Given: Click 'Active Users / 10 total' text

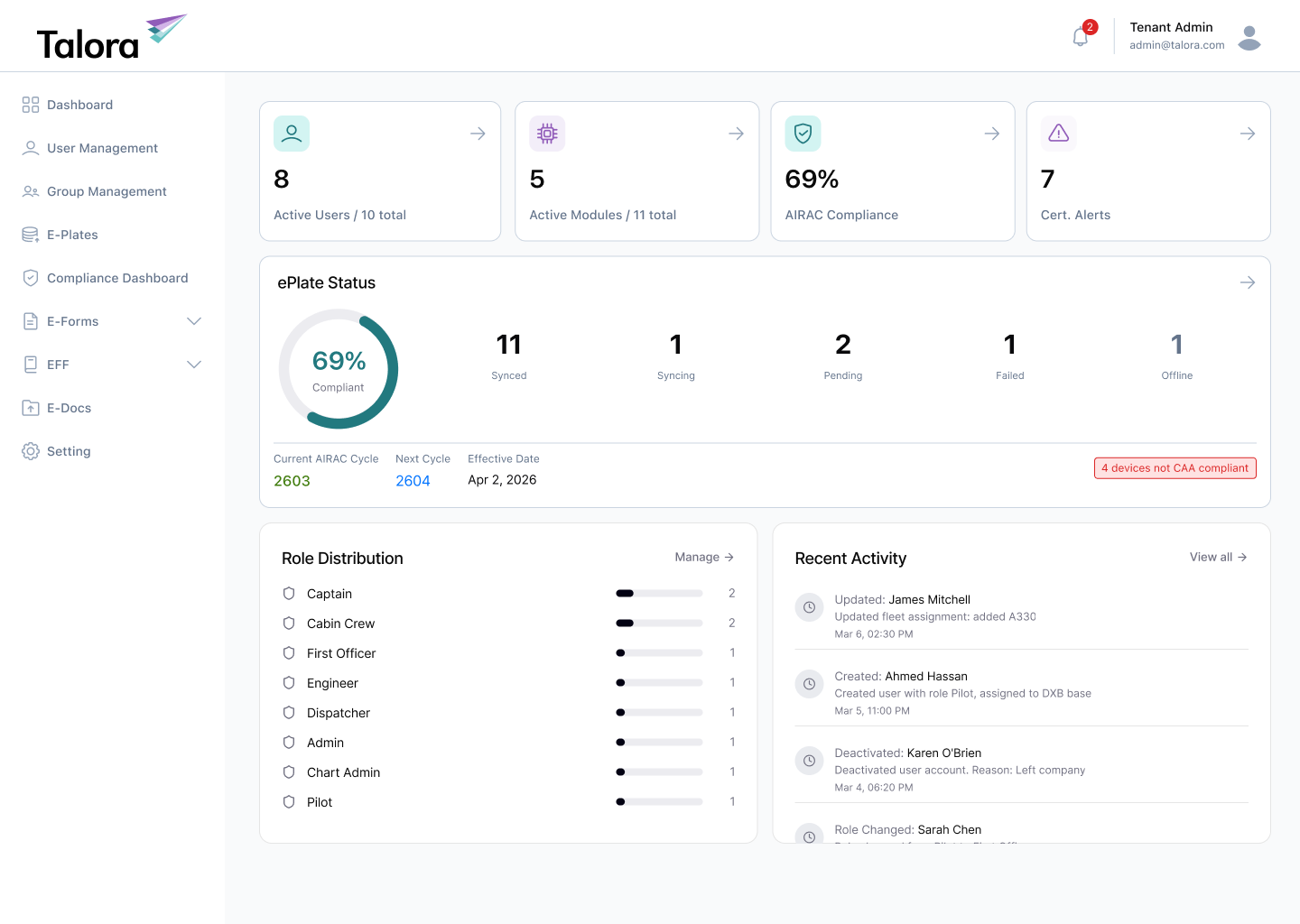Looking at the screenshot, I should pos(339,215).
